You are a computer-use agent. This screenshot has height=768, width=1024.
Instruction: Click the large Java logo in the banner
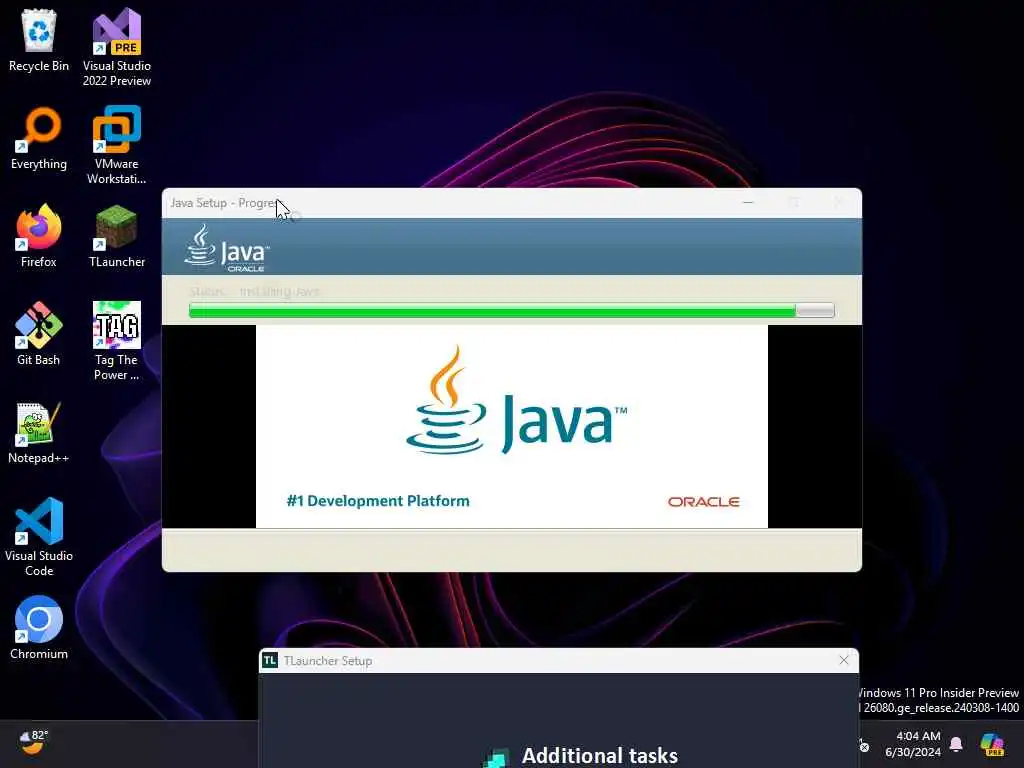point(516,400)
